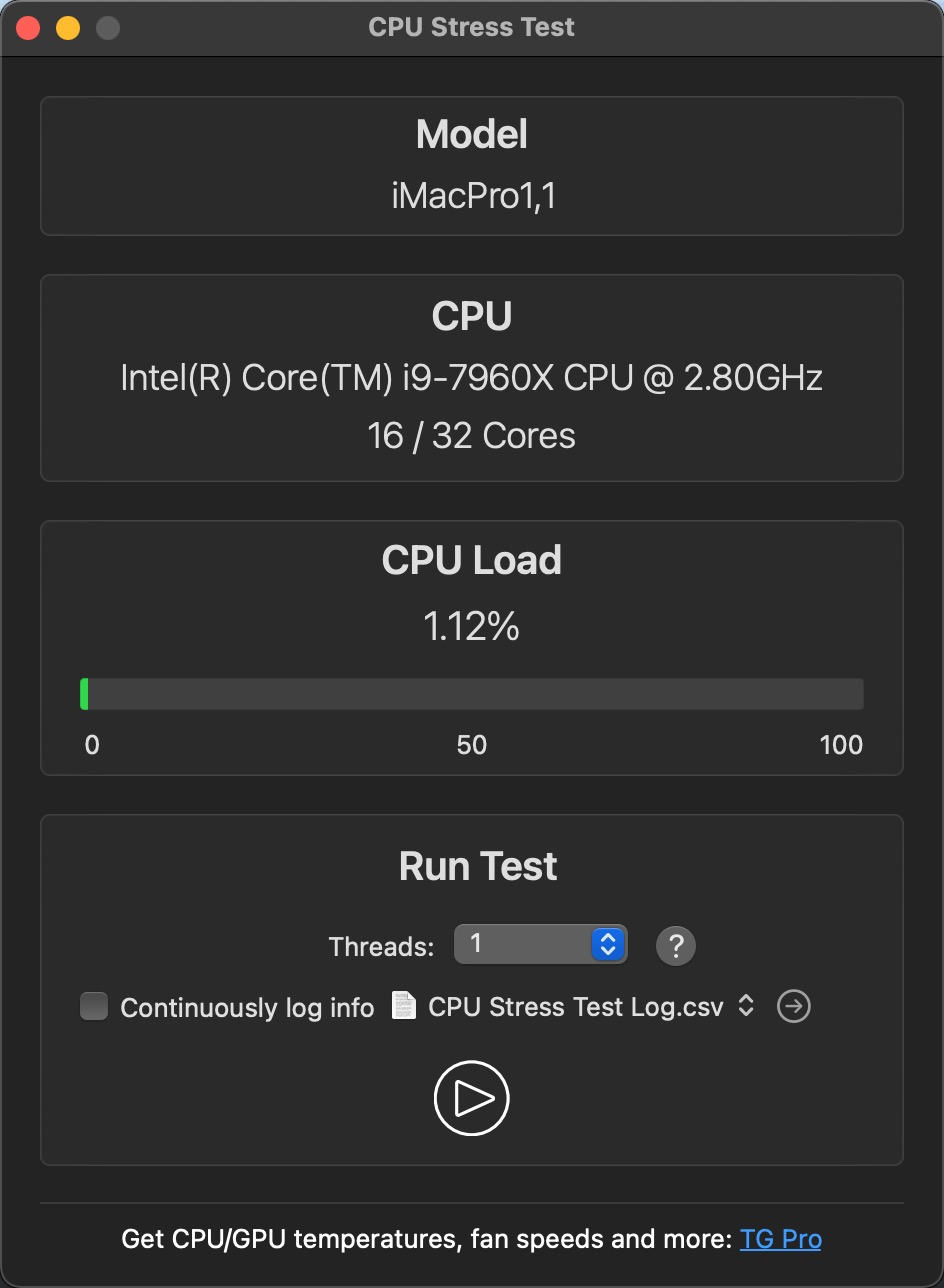Click the '16 / 32 Cores' text
This screenshot has width=944, height=1288.
472,436
